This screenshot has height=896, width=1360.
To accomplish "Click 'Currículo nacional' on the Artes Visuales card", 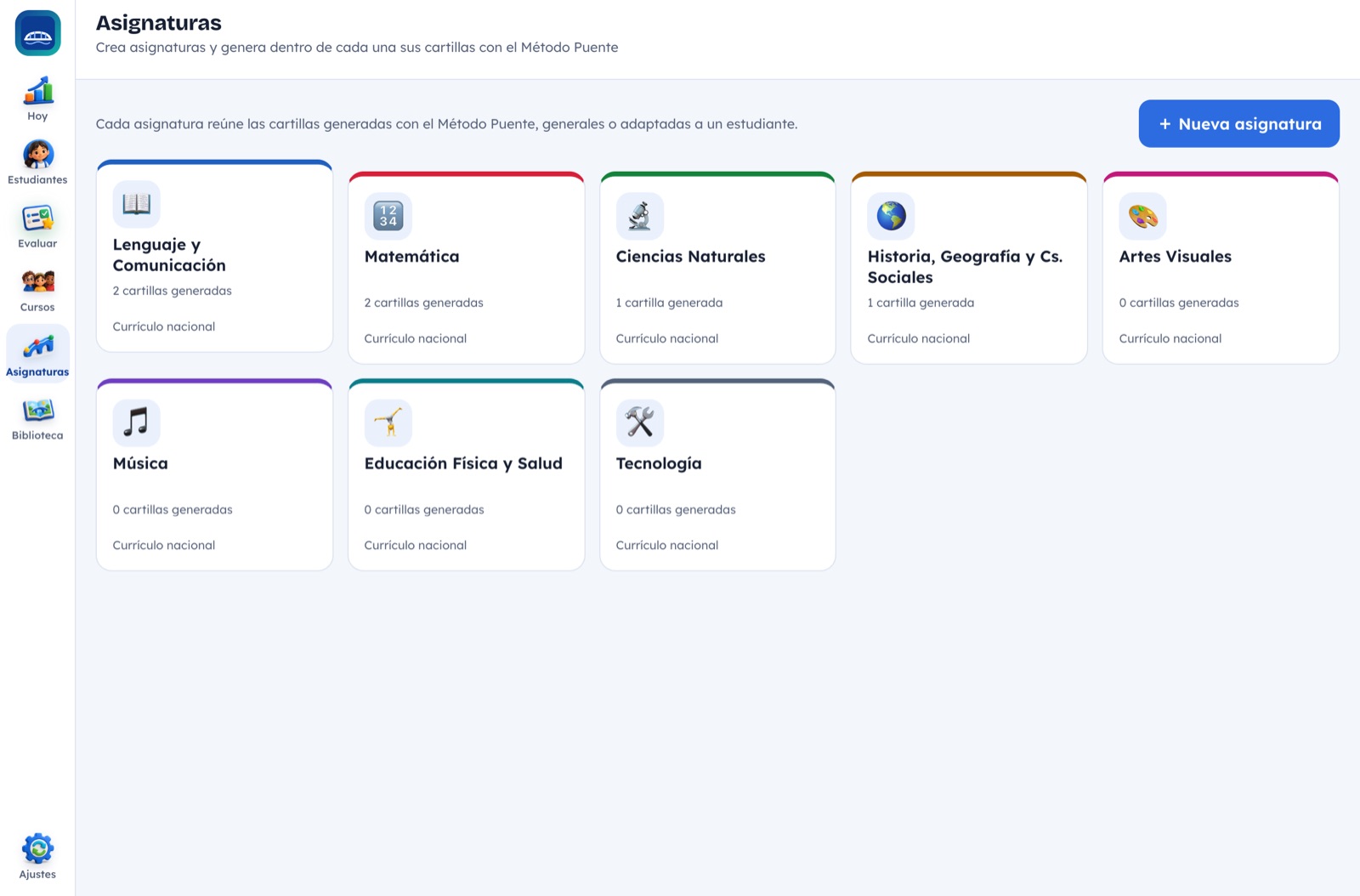I will point(1170,338).
